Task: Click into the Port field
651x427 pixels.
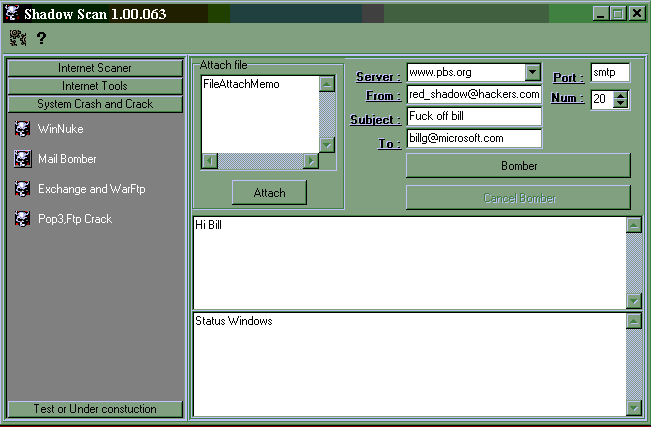Action: [609, 73]
